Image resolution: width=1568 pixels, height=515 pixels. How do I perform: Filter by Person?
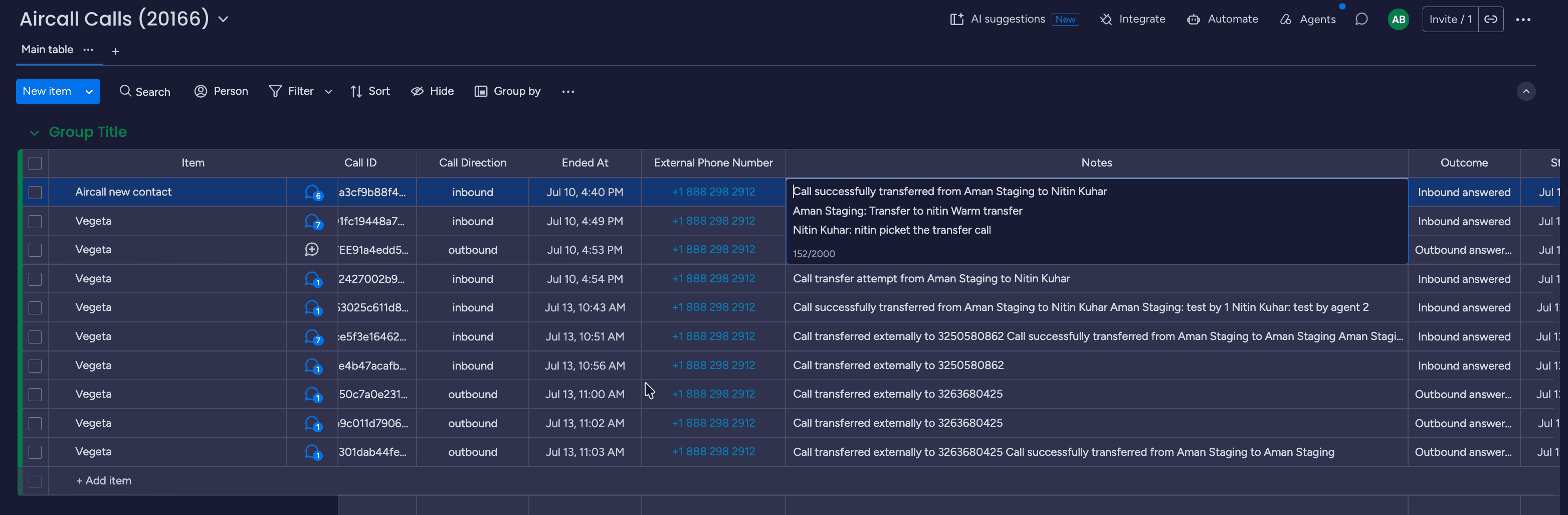pyautogui.click(x=221, y=91)
